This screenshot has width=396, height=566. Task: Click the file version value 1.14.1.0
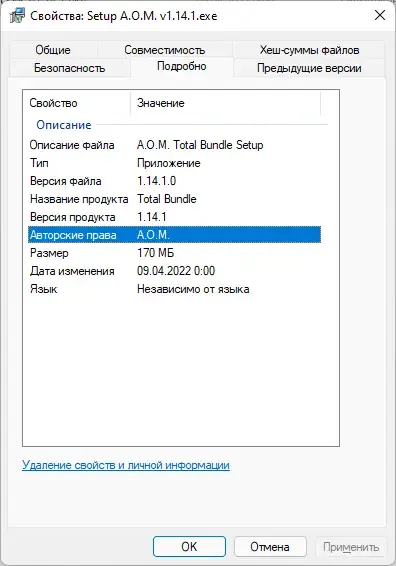pos(156,181)
